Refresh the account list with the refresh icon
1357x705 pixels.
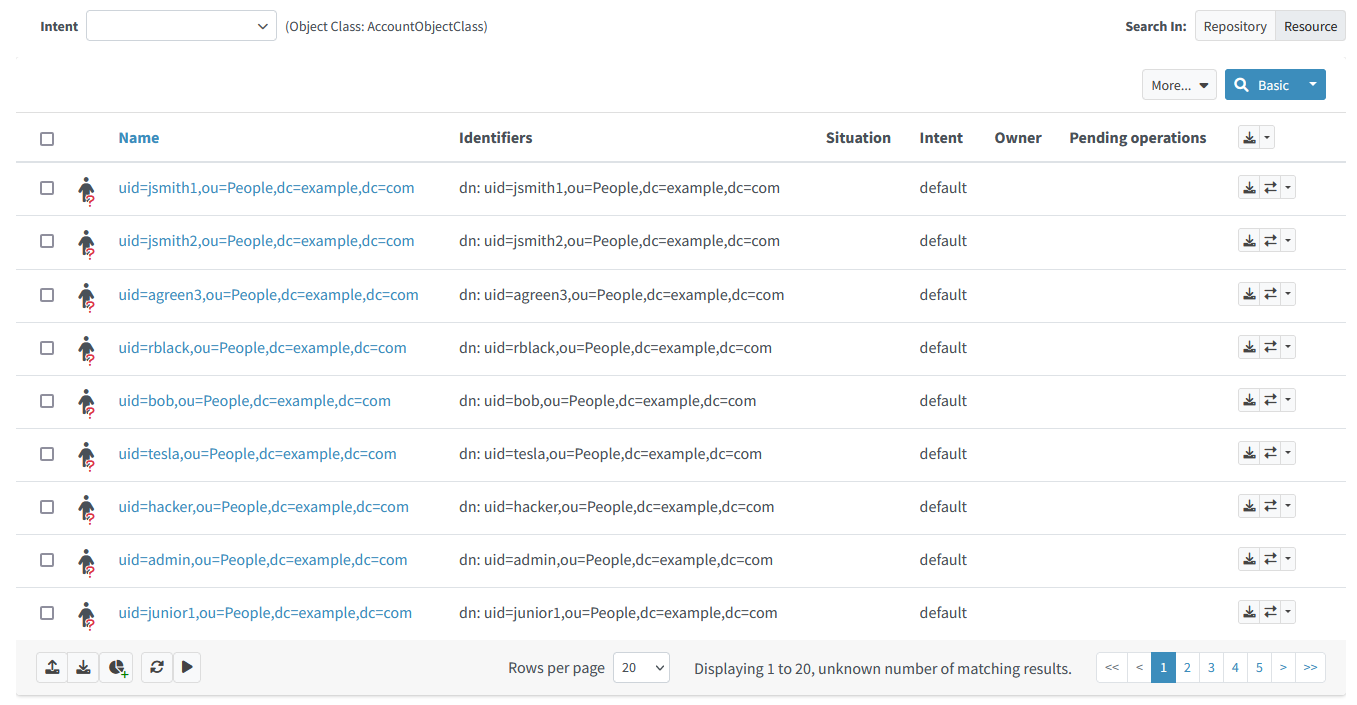click(x=156, y=666)
